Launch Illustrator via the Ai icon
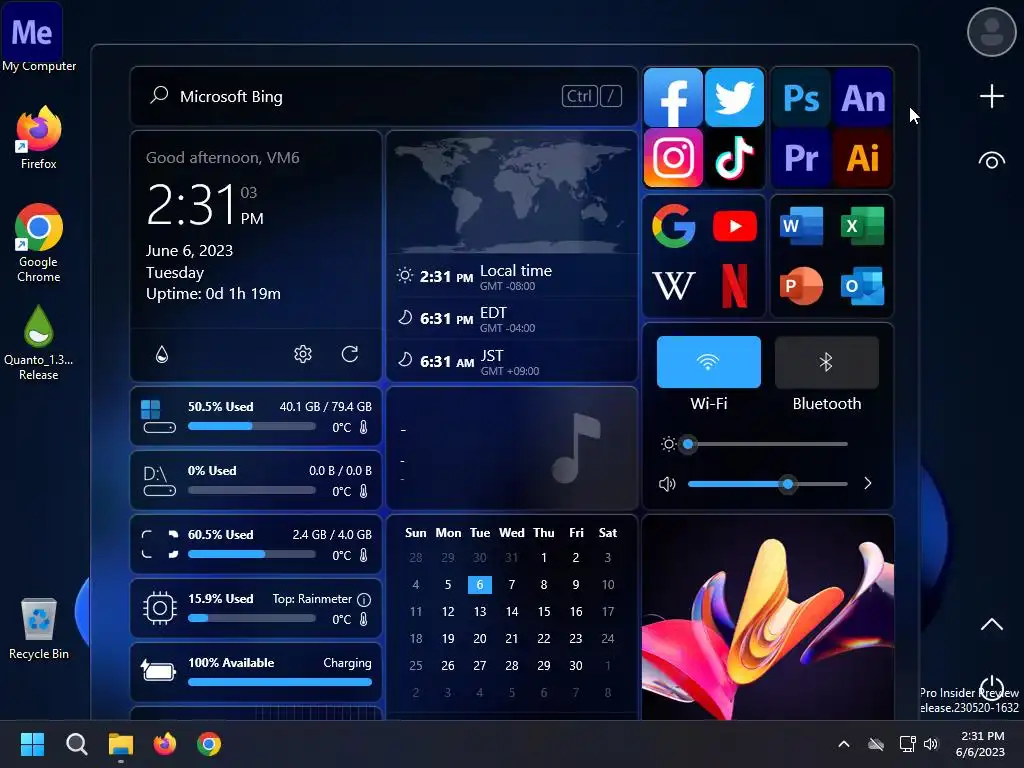The image size is (1024, 768). pyautogui.click(x=863, y=157)
